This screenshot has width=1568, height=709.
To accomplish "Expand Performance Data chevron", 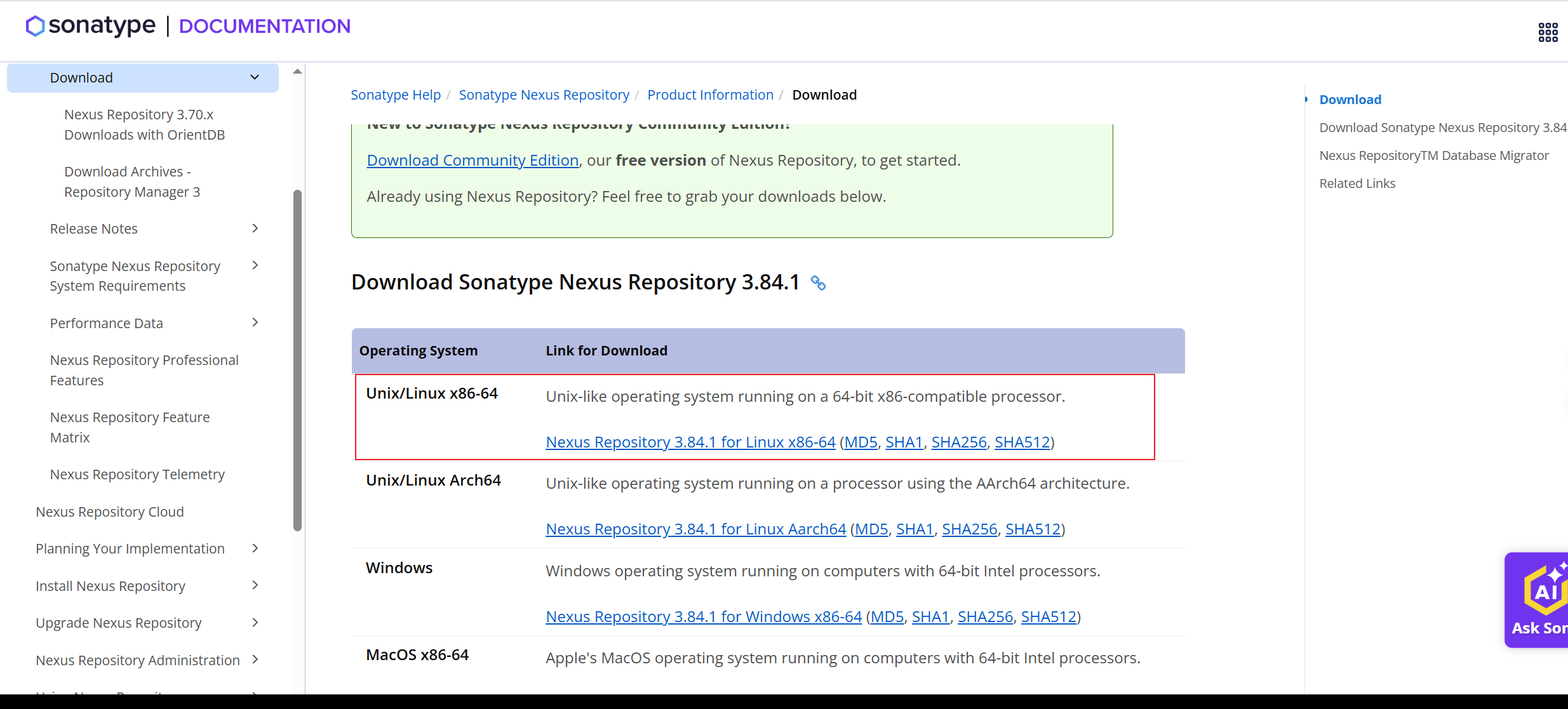I will coord(255,322).
